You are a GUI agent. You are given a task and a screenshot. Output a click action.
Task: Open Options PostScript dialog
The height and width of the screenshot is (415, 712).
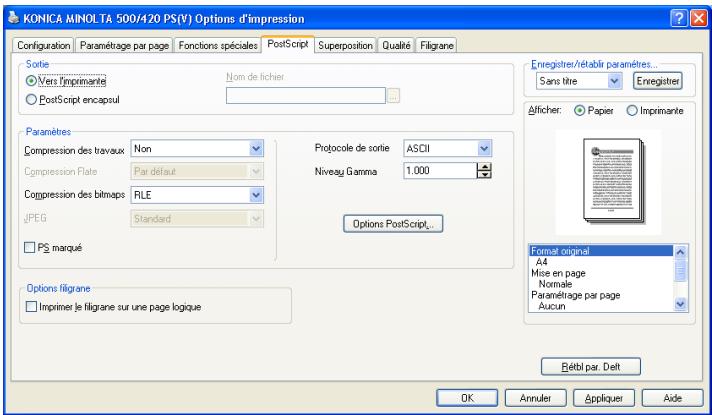pos(393,224)
